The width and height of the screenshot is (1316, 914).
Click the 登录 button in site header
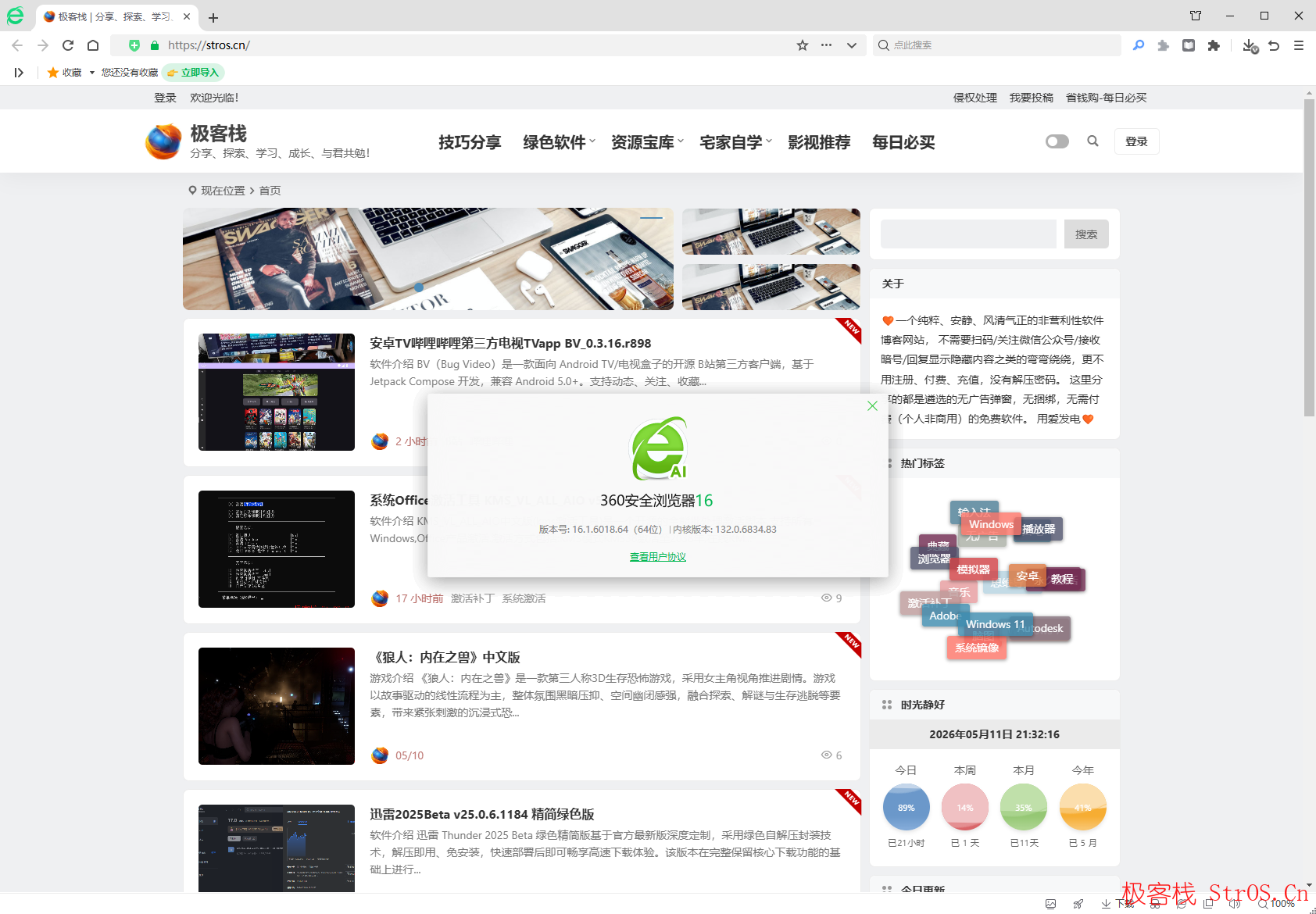coord(1136,141)
